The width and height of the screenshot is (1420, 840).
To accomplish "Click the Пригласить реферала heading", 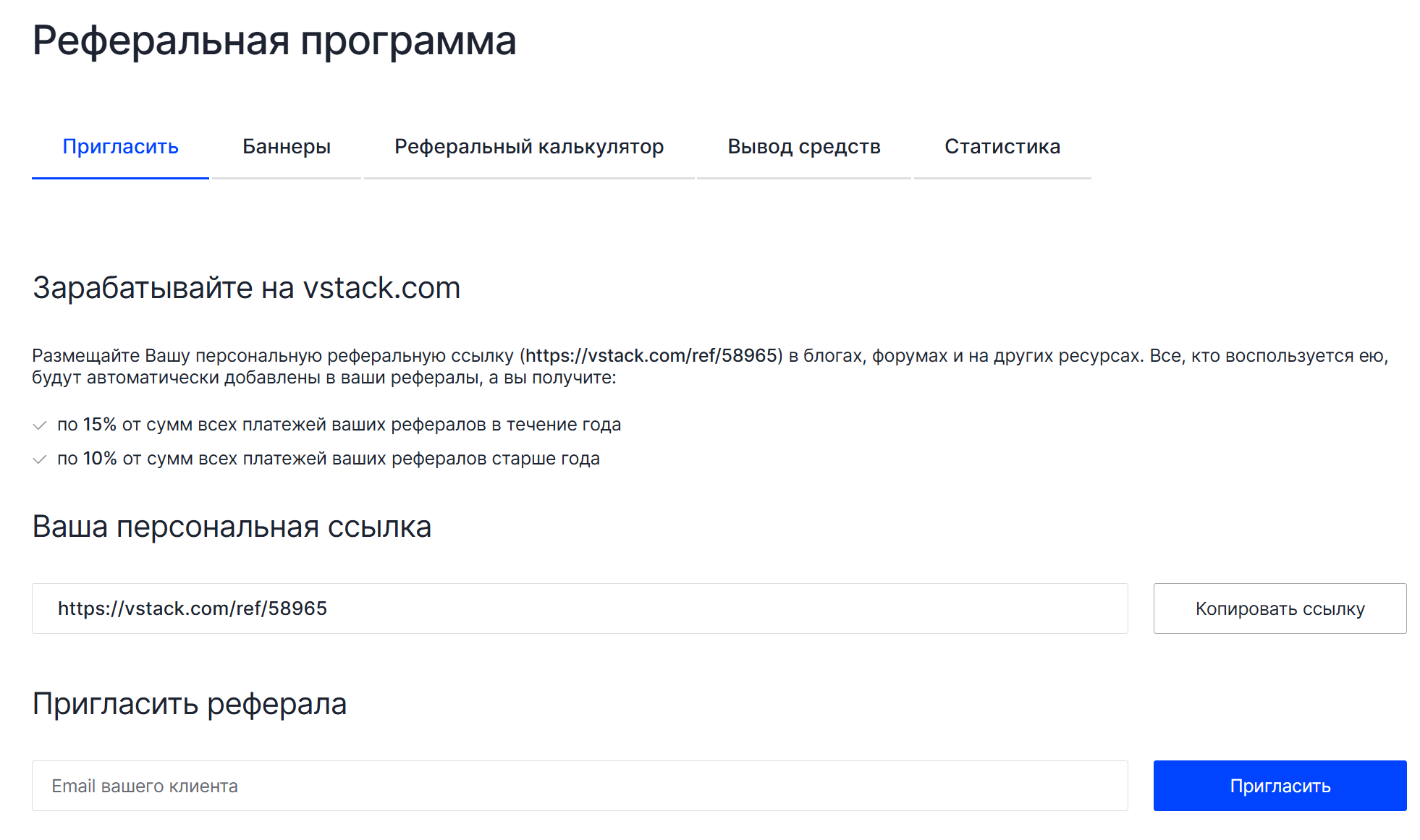I will [x=190, y=704].
